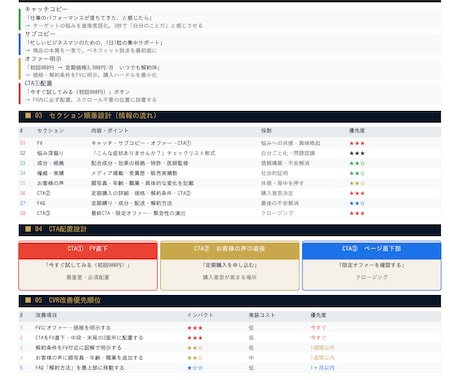Select the item CTAをFV直下・中段・末尾の3箇所に配置する

point(89,338)
